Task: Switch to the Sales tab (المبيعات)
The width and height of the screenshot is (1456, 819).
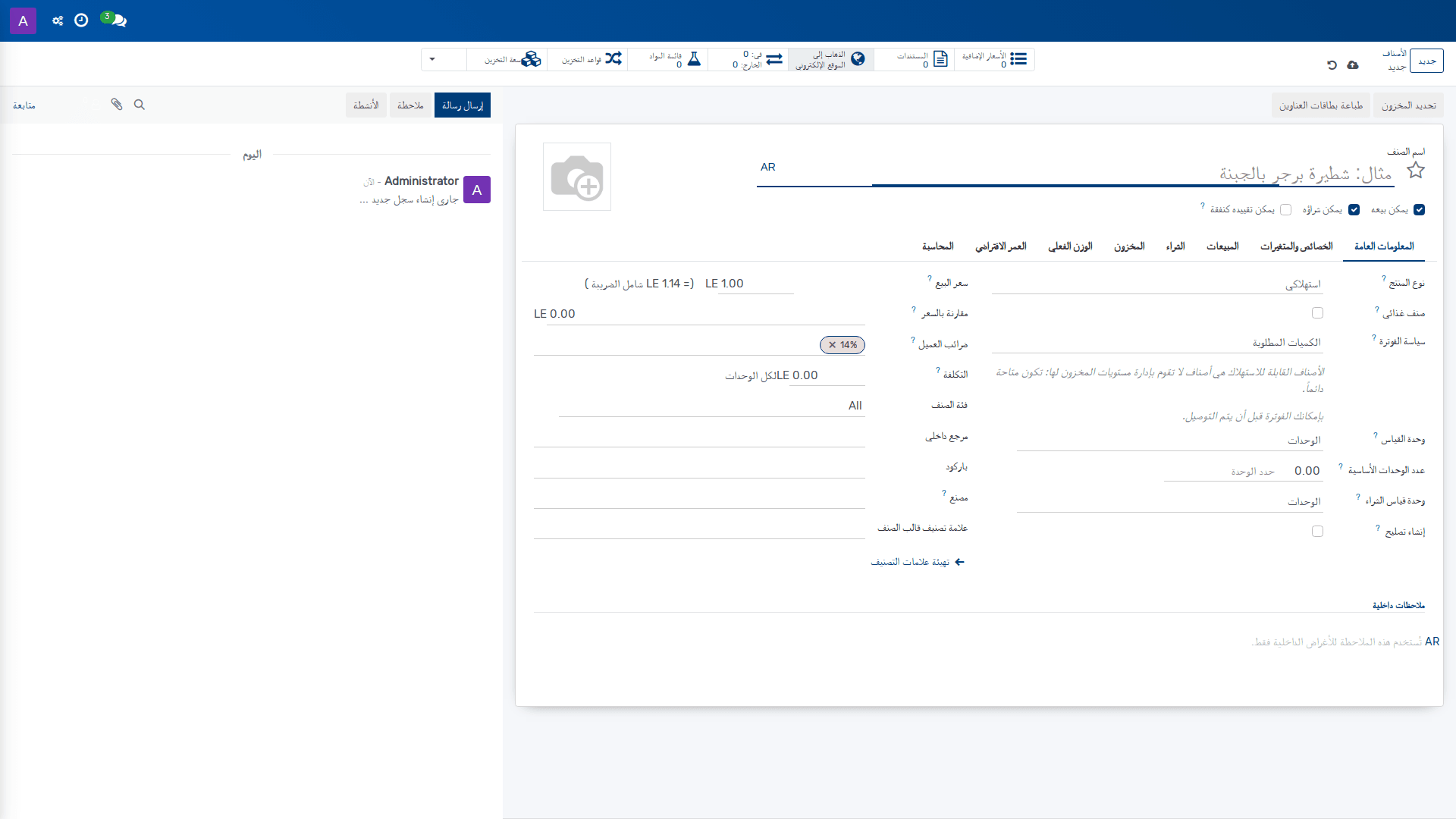Action: click(x=1222, y=246)
